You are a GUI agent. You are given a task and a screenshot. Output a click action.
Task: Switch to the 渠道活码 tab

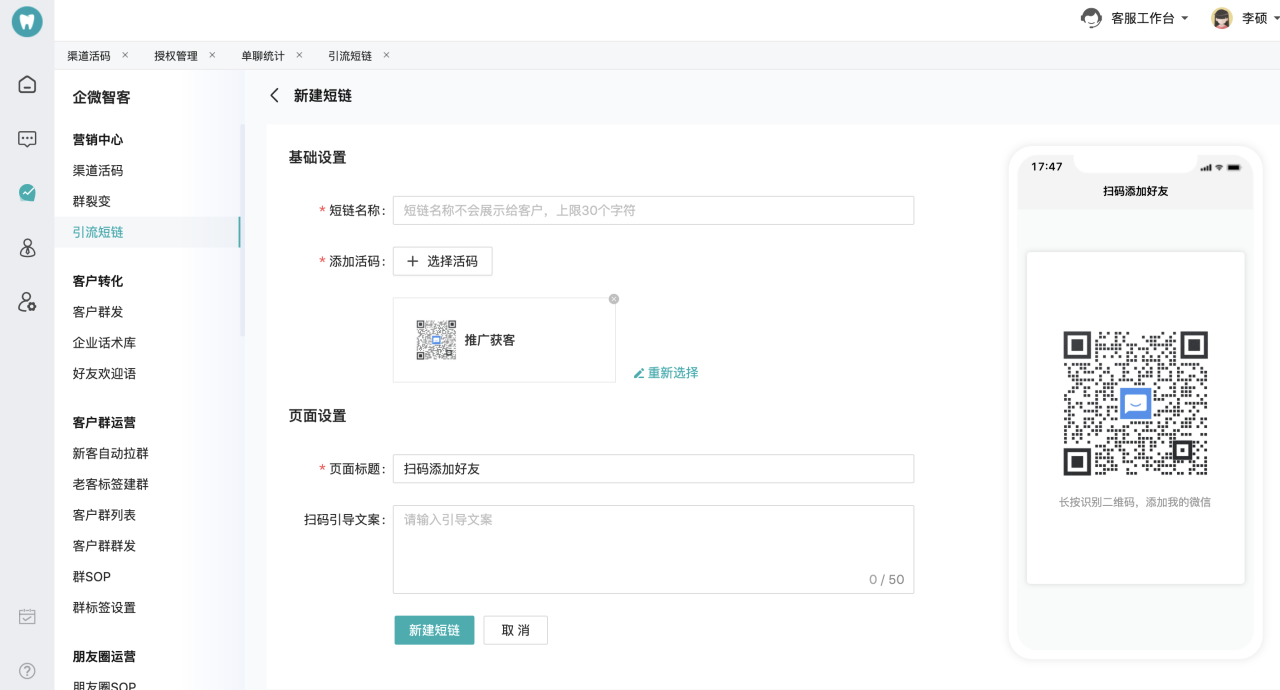(x=89, y=56)
